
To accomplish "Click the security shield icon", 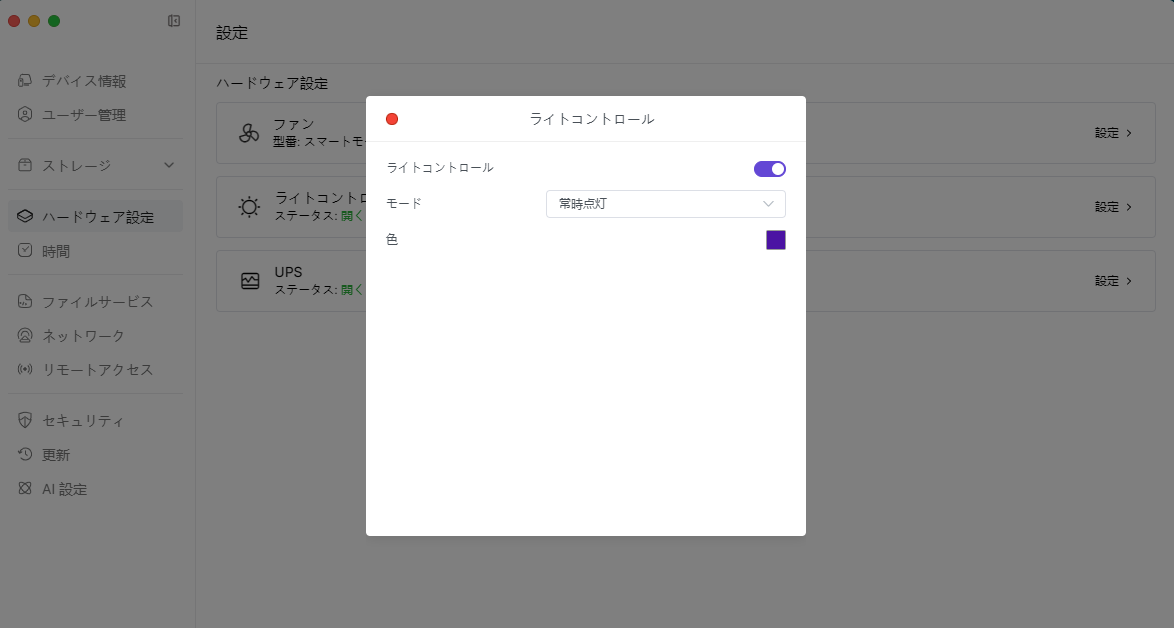I will tap(25, 421).
